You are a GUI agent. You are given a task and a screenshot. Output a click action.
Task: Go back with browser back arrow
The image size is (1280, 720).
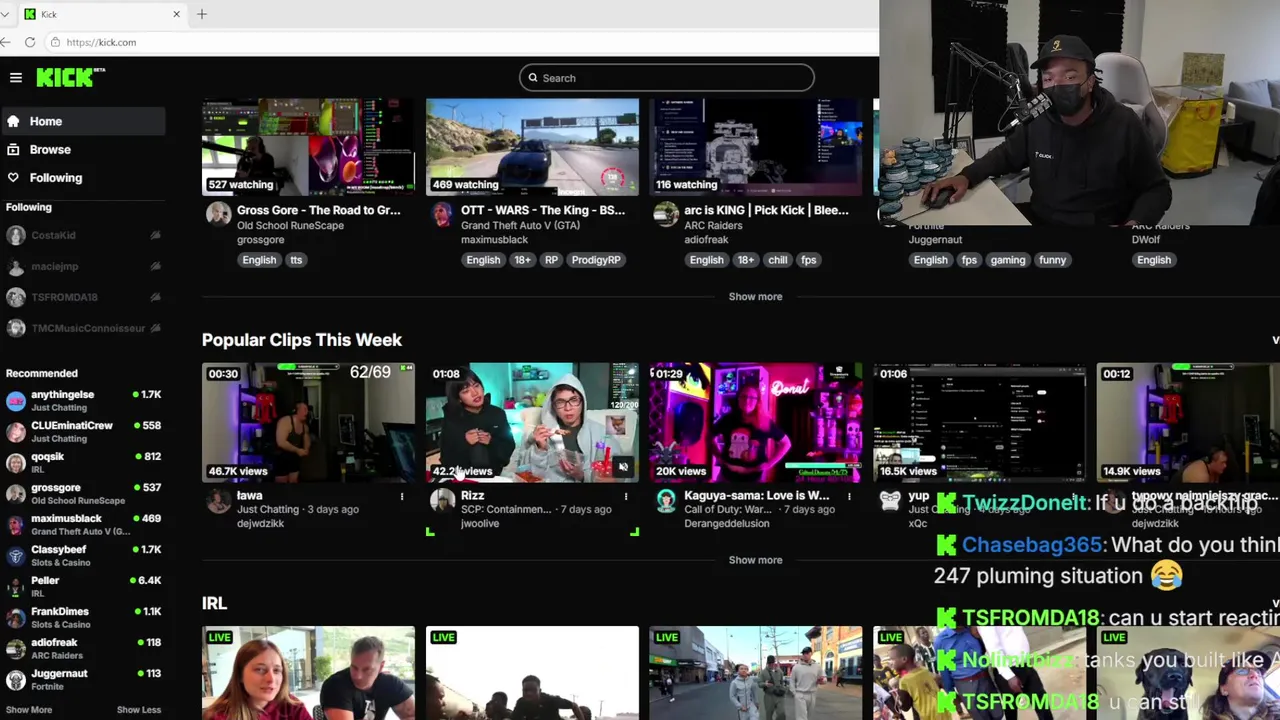(x=6, y=42)
